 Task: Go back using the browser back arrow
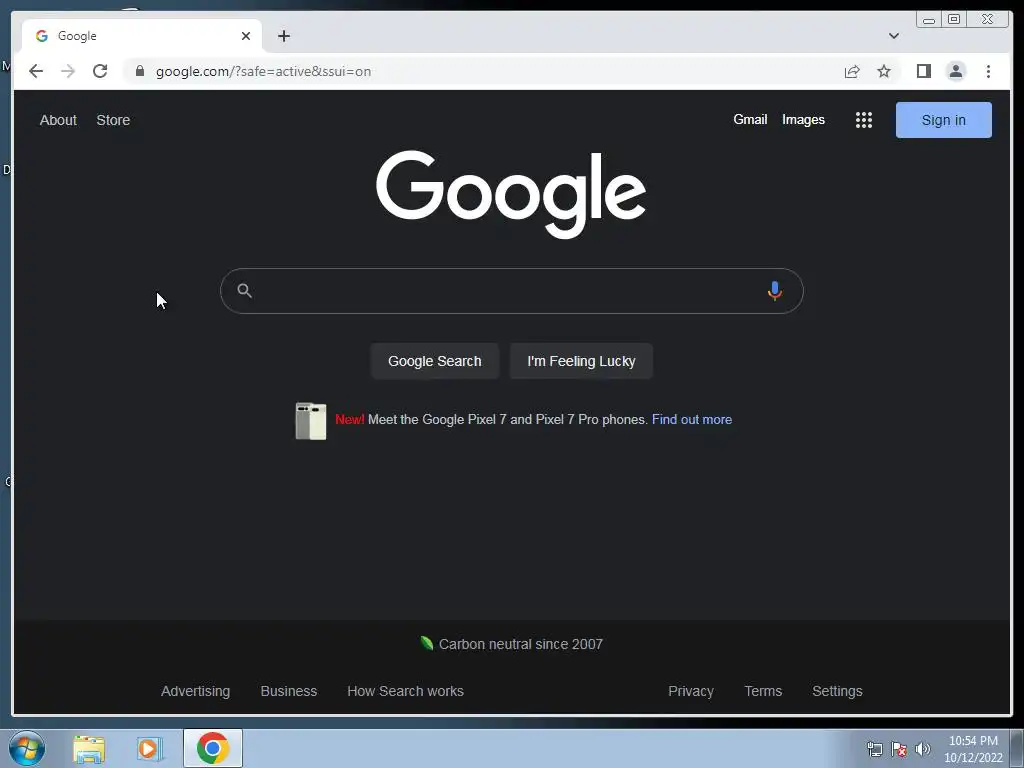coord(36,71)
